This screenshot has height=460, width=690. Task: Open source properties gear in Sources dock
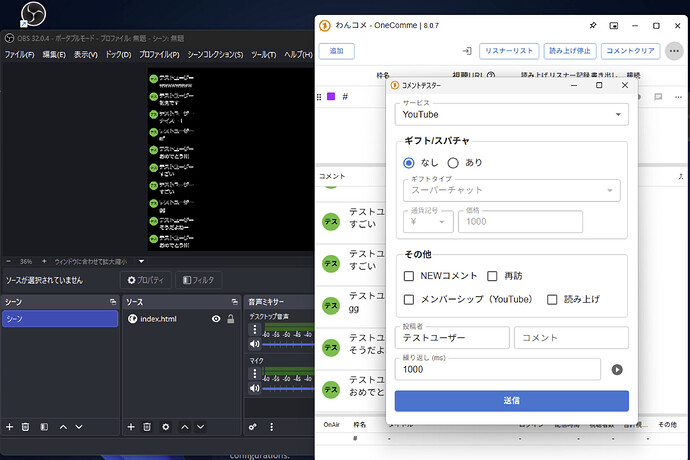(x=166, y=427)
